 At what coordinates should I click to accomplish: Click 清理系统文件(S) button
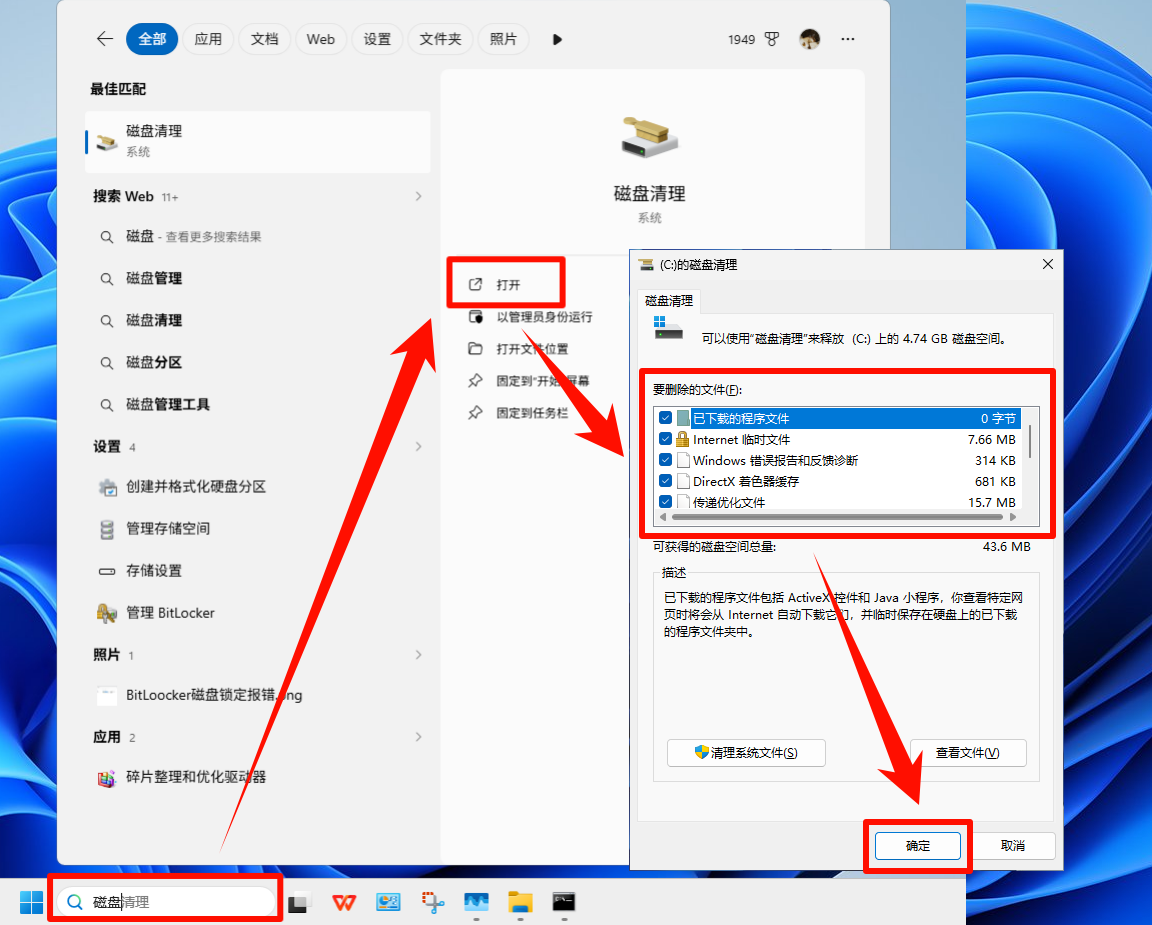click(746, 753)
